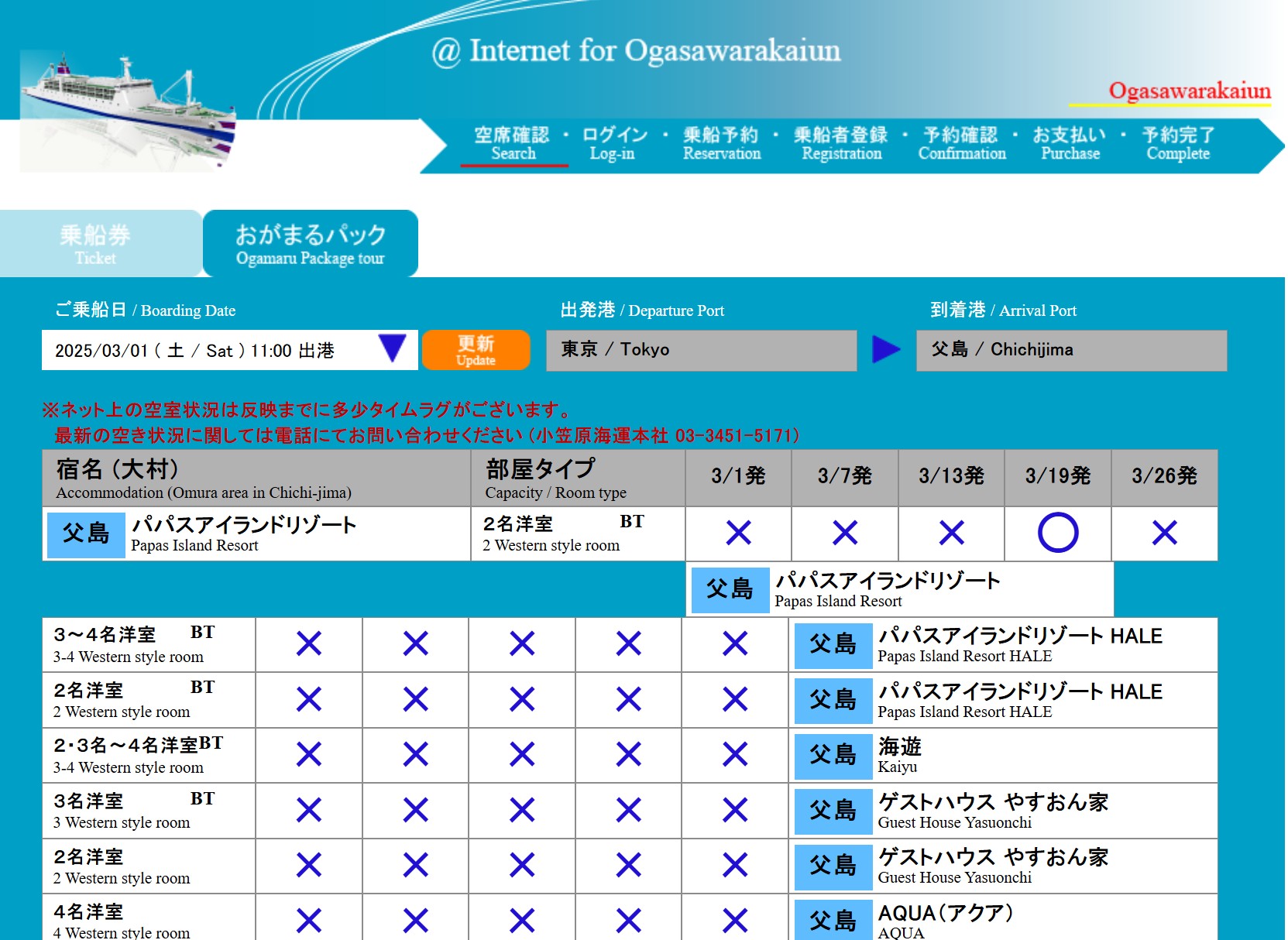Open the Chichijima arrival port field
This screenshot has height=940, width=1288.
1070,350
